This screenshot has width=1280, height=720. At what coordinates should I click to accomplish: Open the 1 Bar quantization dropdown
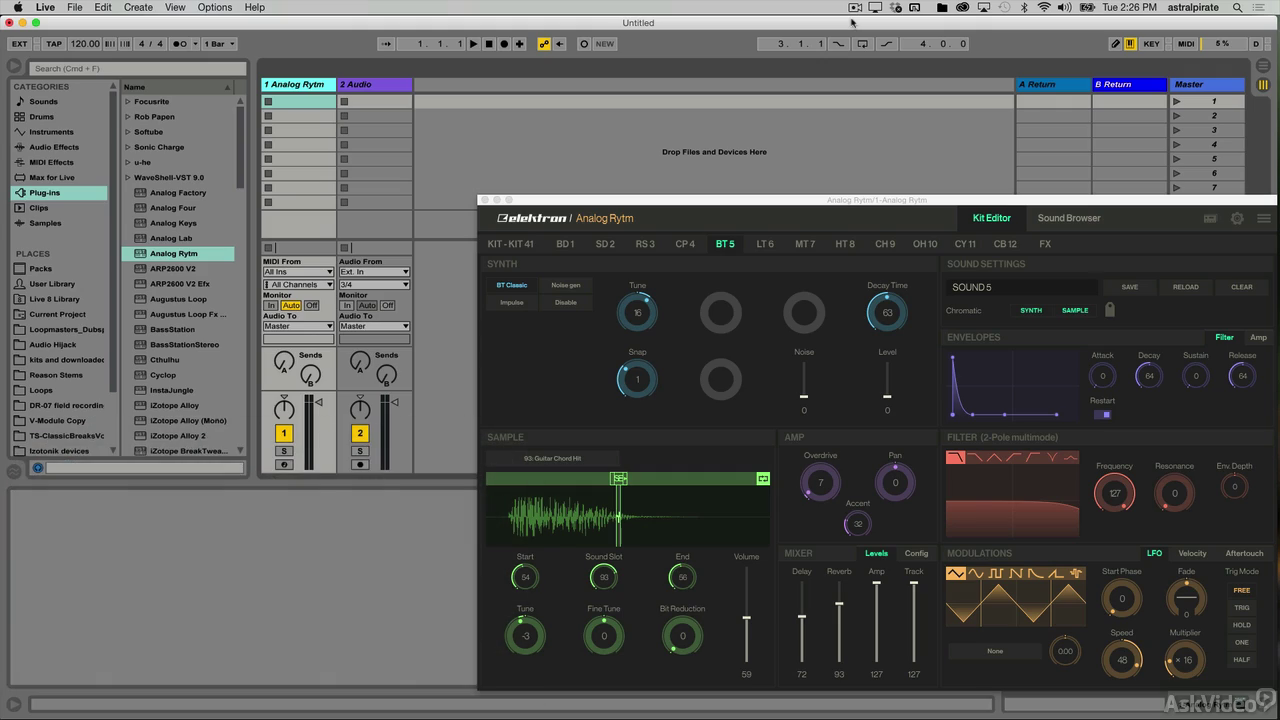point(219,44)
